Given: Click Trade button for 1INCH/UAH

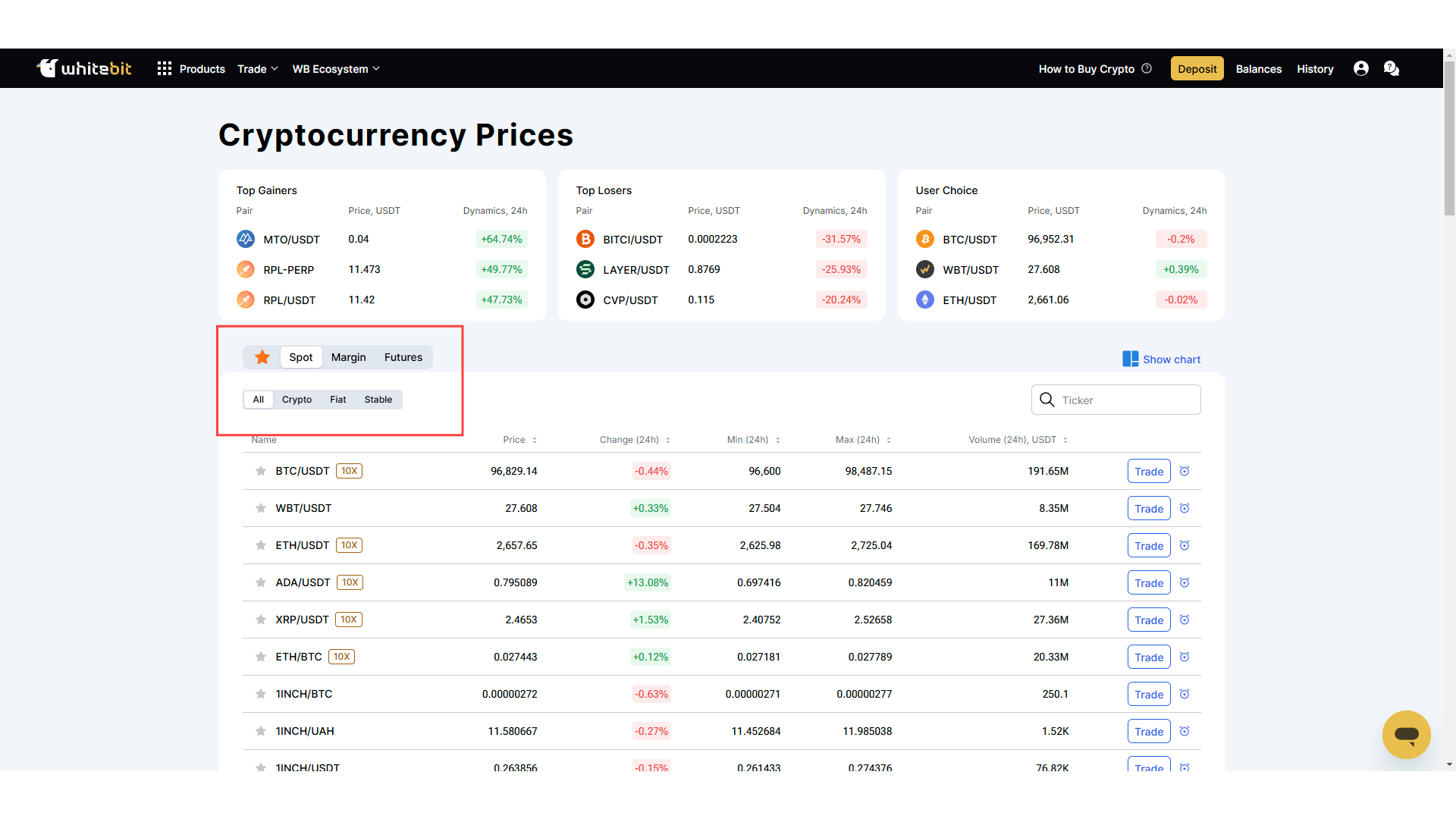Looking at the screenshot, I should [x=1149, y=731].
